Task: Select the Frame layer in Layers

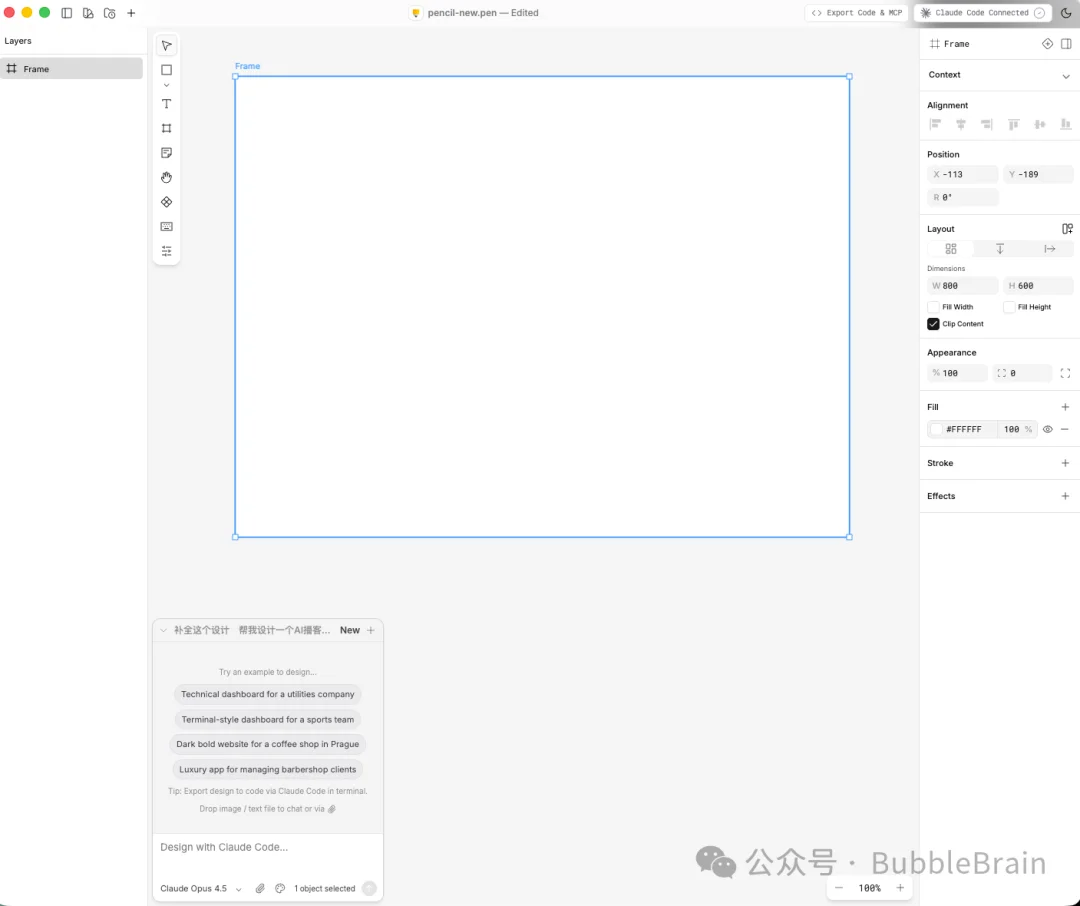Action: coord(71,69)
